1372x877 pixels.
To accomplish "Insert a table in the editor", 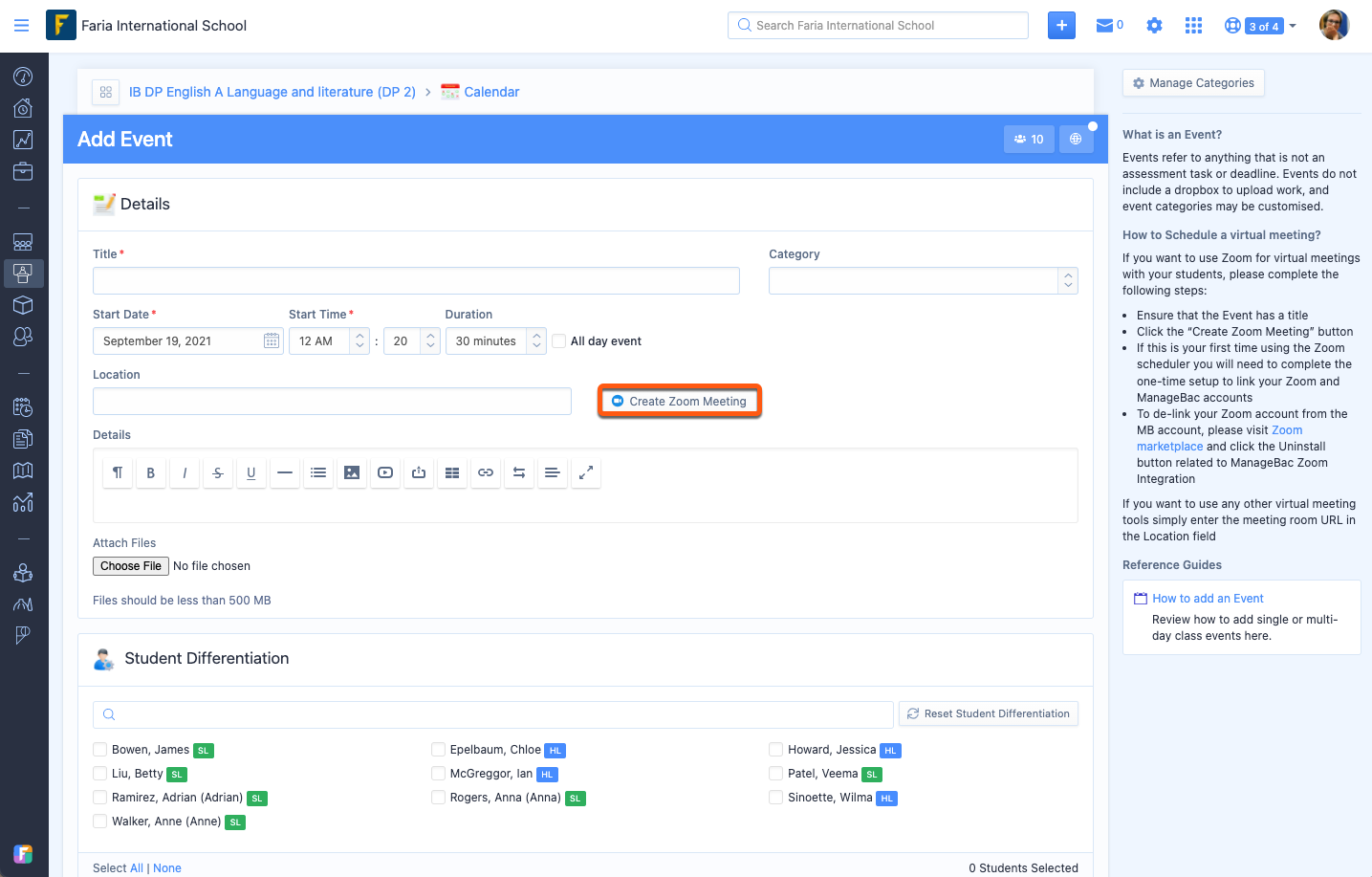I will [452, 472].
